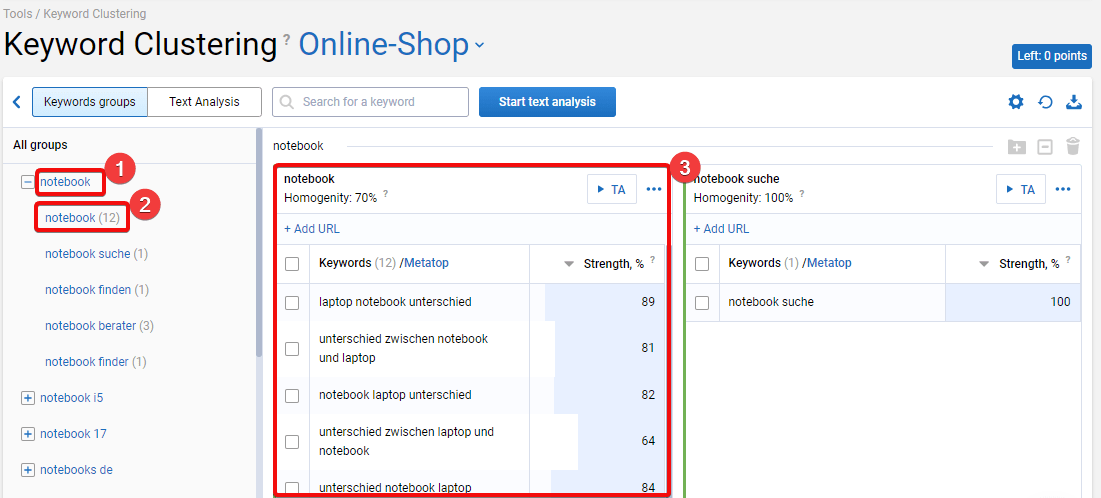Expand the notebook i5 group
The height and width of the screenshot is (498, 1101).
coord(28,398)
